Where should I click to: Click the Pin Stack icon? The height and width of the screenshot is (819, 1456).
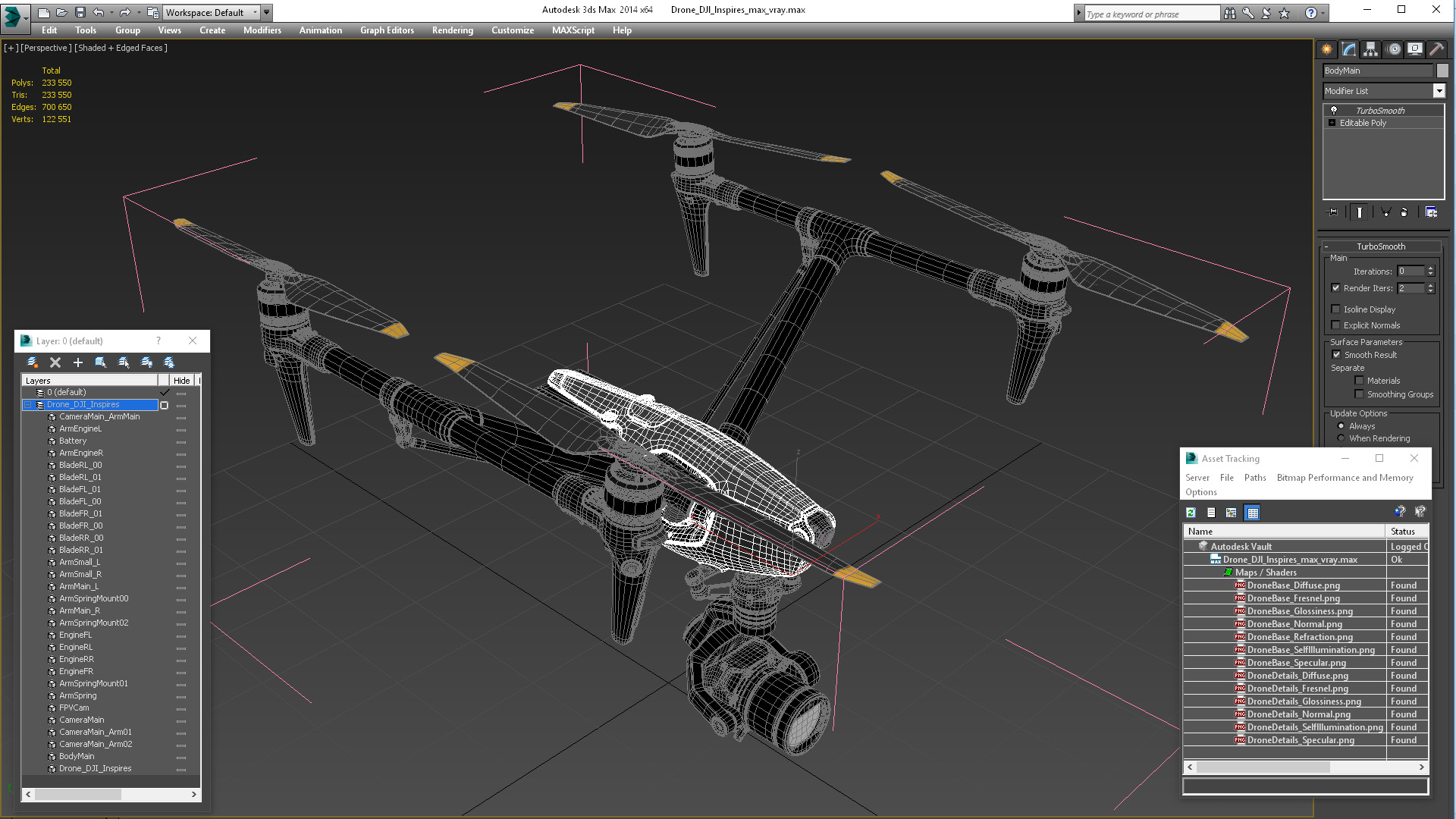[1334, 212]
